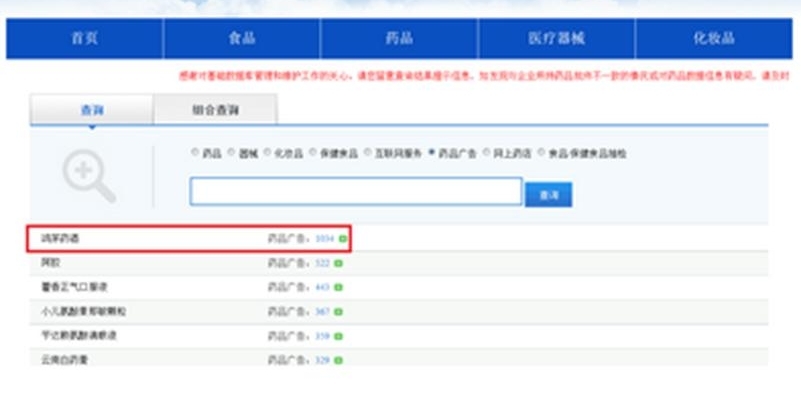The height and width of the screenshot is (405, 801).
Task: Focus the search keyword input field
Action: (356, 192)
